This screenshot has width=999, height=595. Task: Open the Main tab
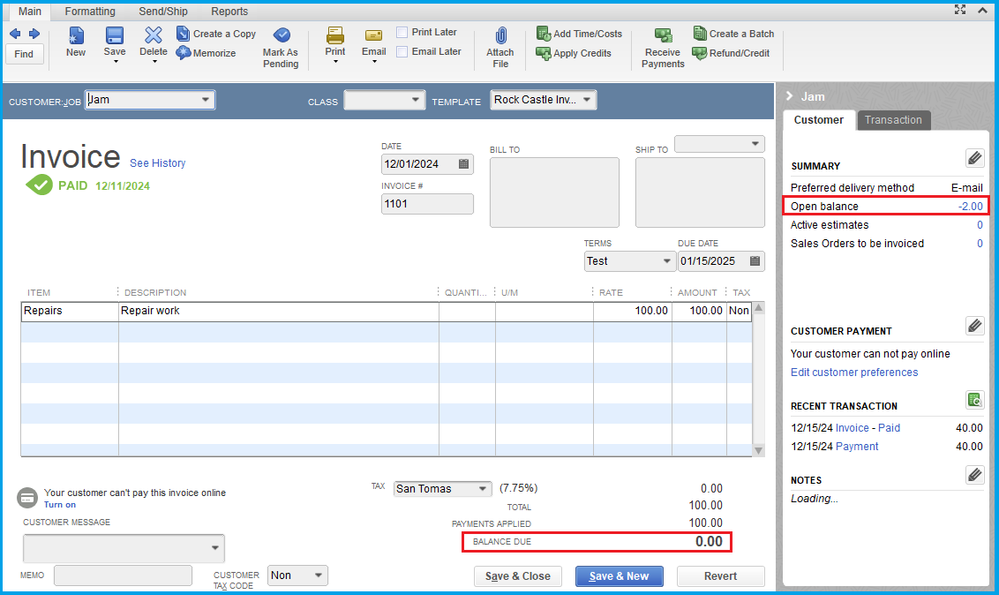click(x=30, y=11)
